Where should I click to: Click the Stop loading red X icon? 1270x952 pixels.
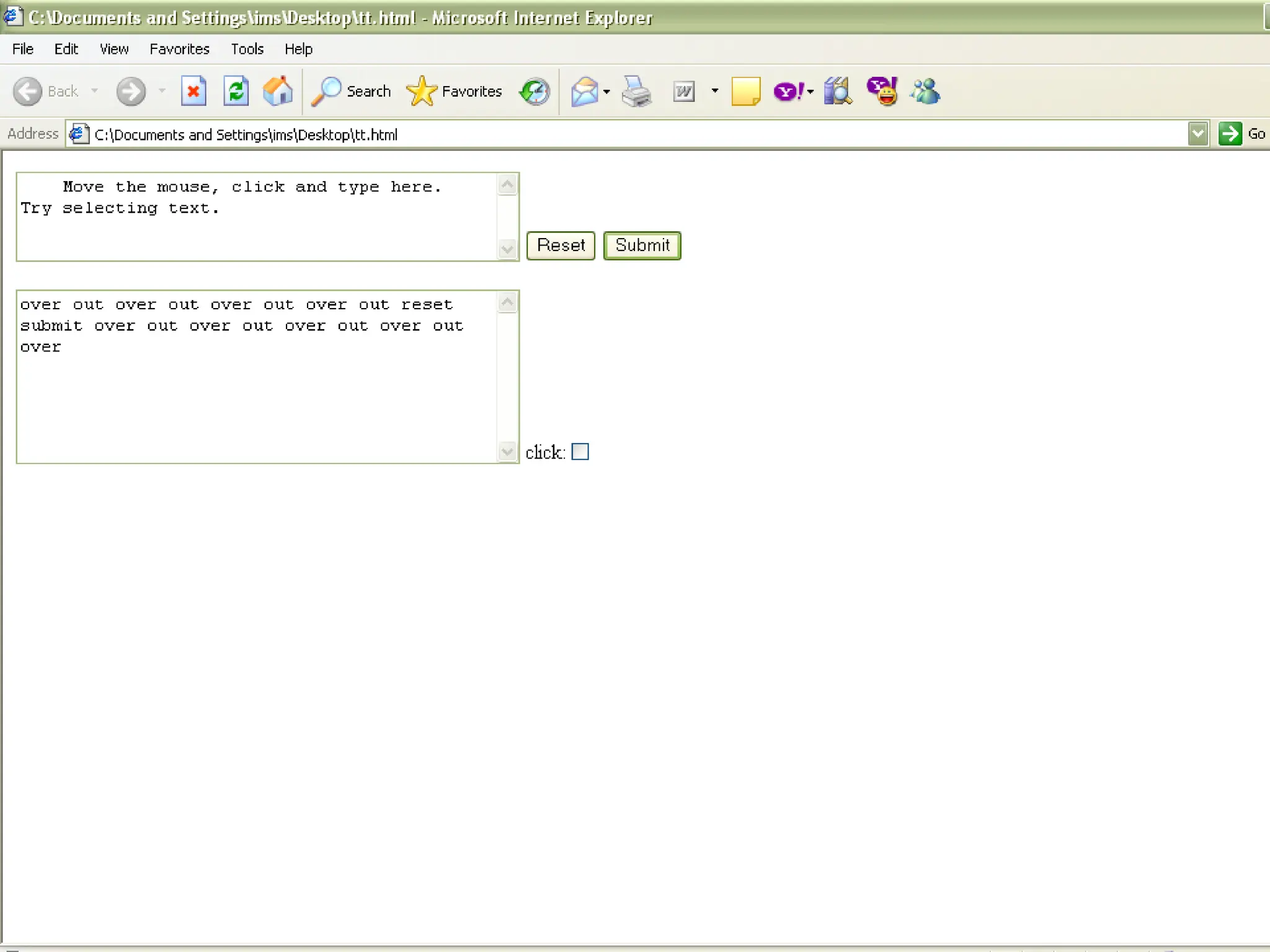click(x=193, y=92)
